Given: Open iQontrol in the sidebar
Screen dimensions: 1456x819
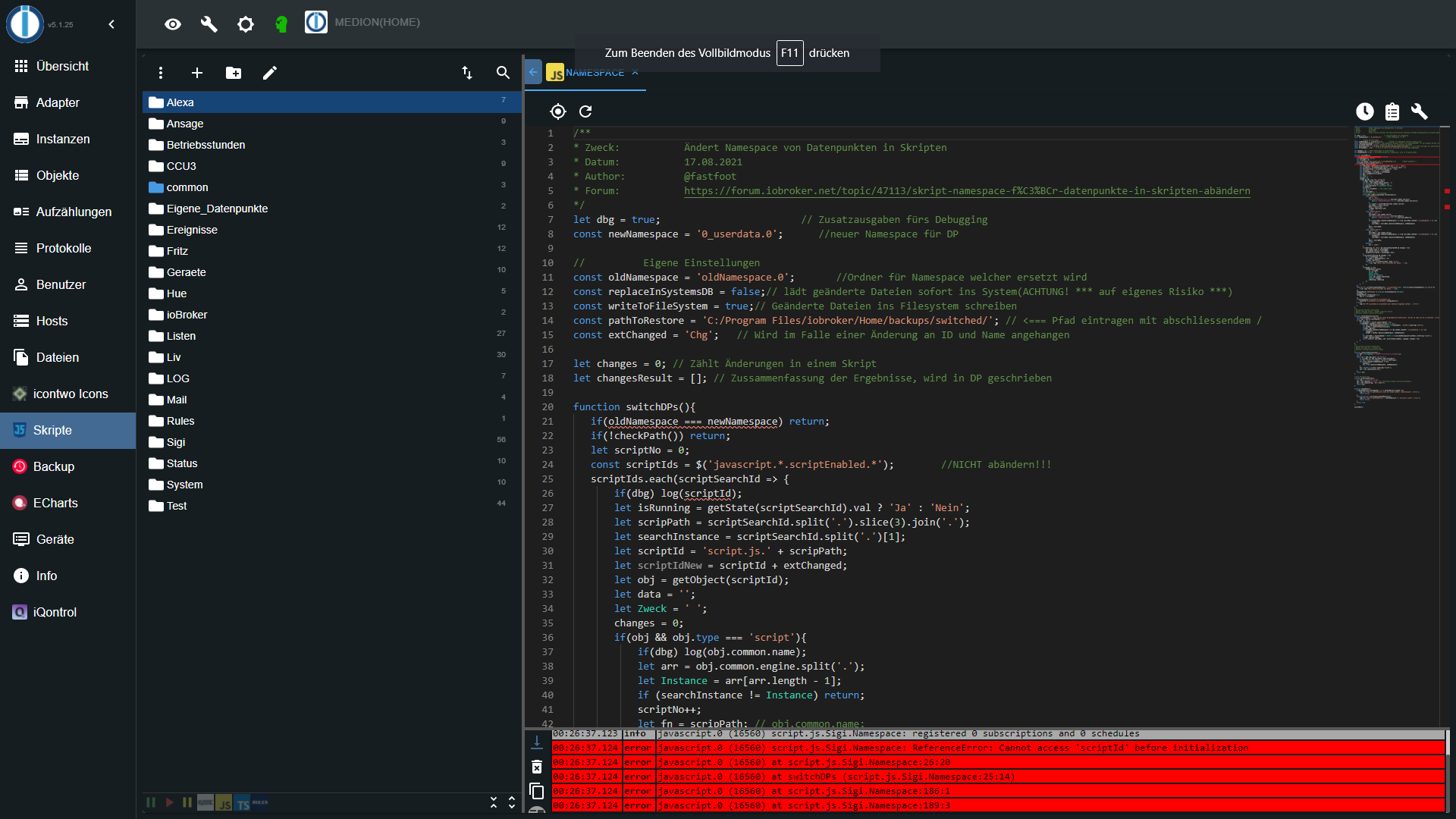Looking at the screenshot, I should click(68, 612).
